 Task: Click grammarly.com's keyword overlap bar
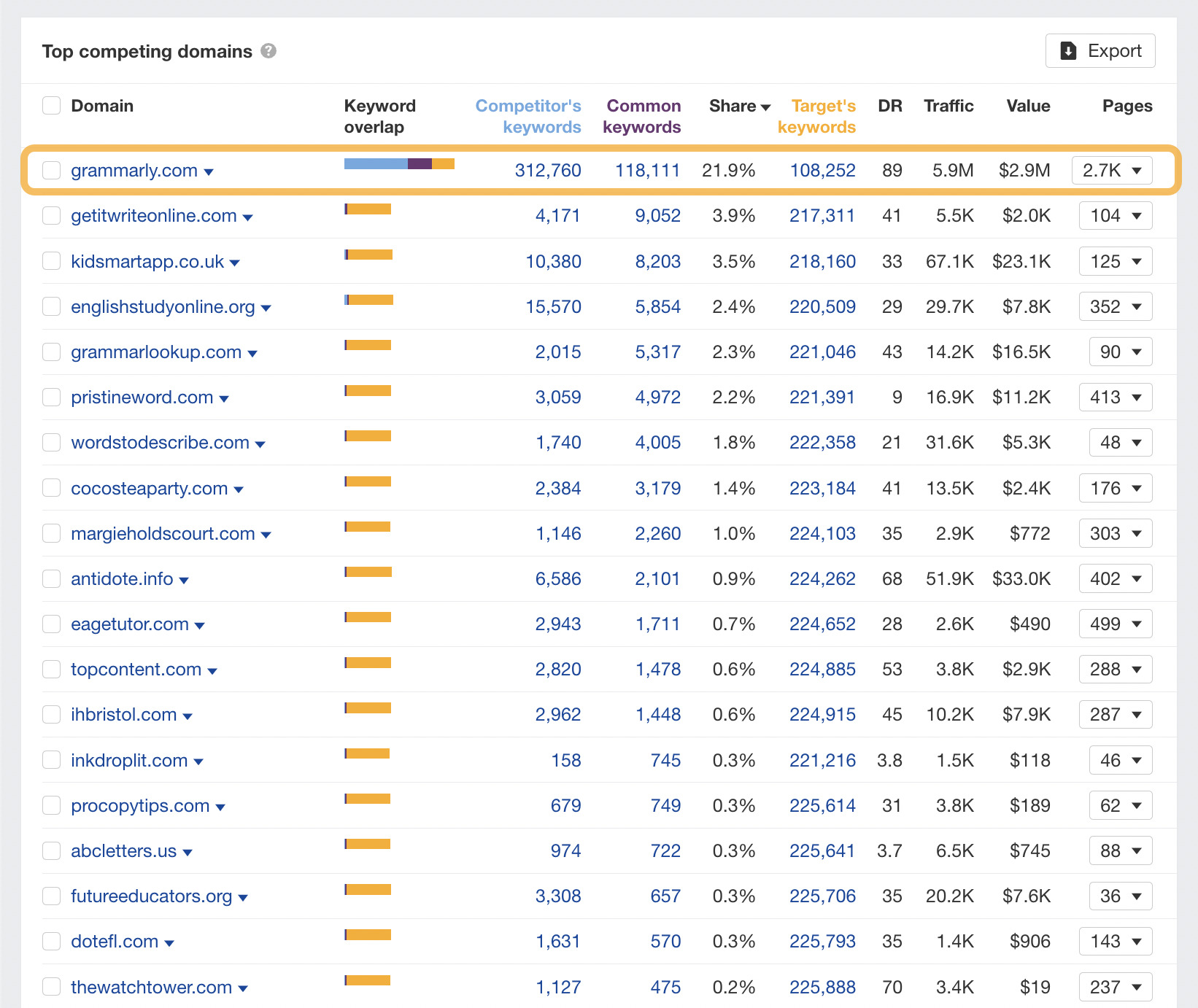[398, 165]
